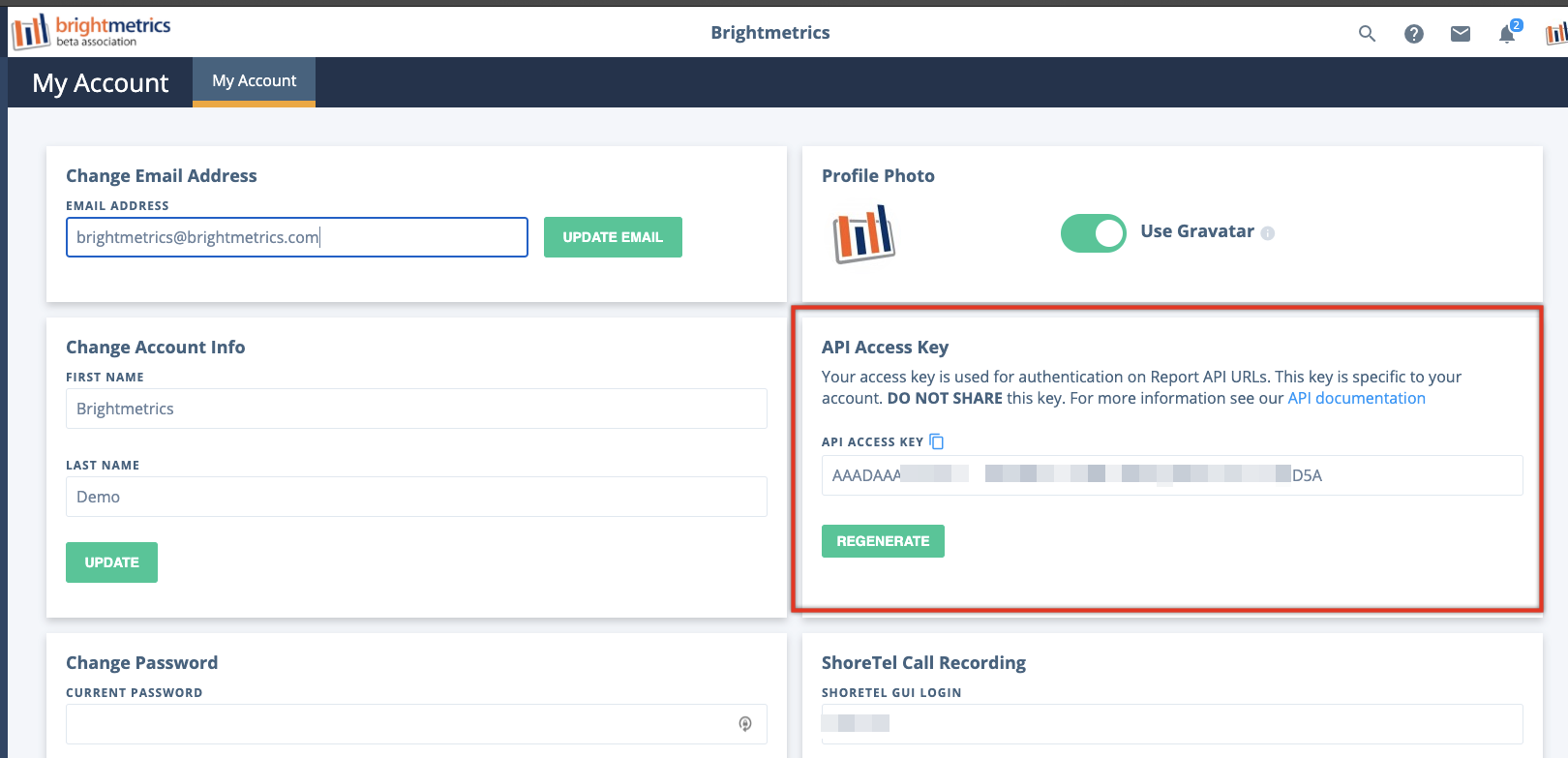
Task: Click the Email Address input field
Action: click(297, 237)
